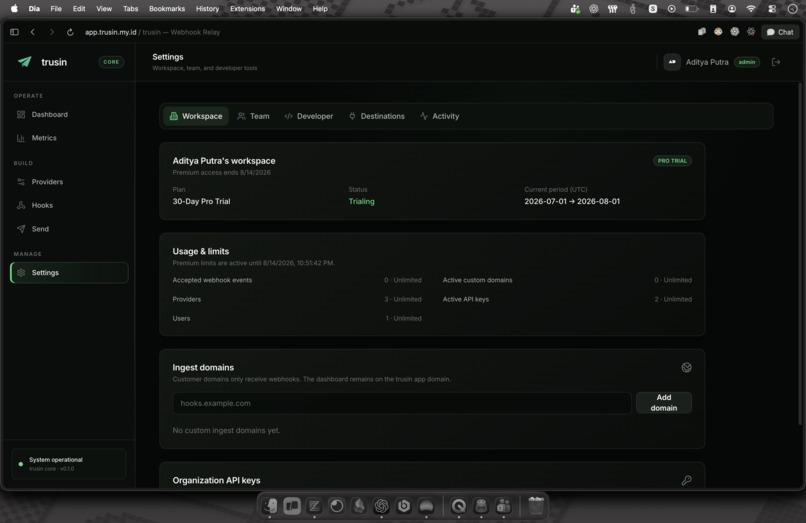Click the Trialing status text

pyautogui.click(x=361, y=202)
